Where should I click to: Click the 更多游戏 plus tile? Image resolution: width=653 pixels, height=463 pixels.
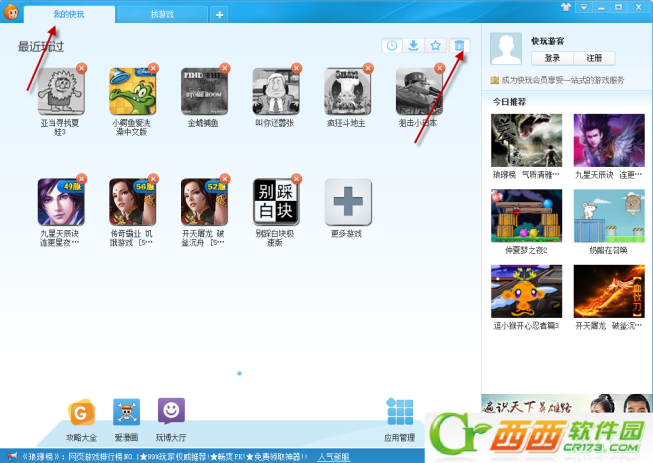click(x=348, y=202)
